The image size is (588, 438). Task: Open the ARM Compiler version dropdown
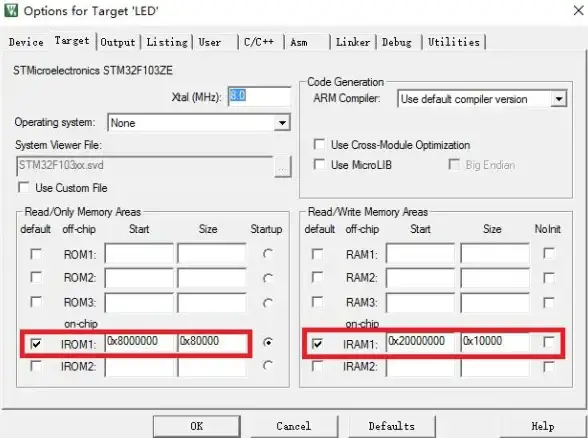pos(559,99)
